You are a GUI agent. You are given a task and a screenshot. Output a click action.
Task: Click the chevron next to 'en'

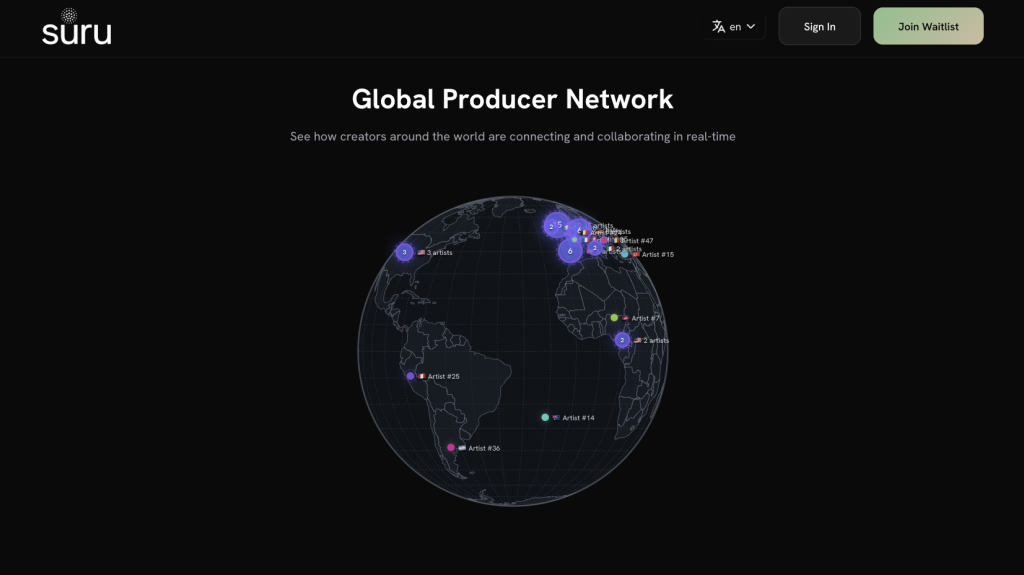[x=751, y=27]
